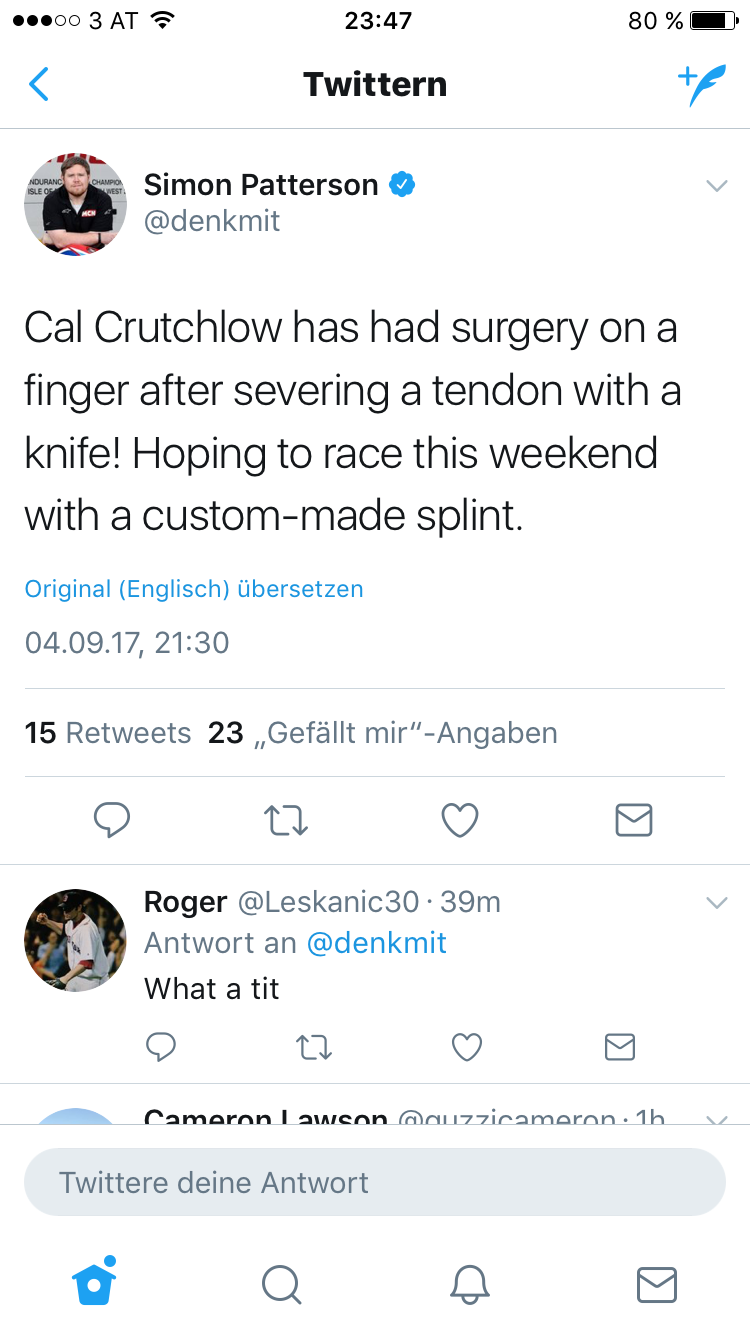
Task: Send Roger's reply via message icon
Action: coord(620,1047)
